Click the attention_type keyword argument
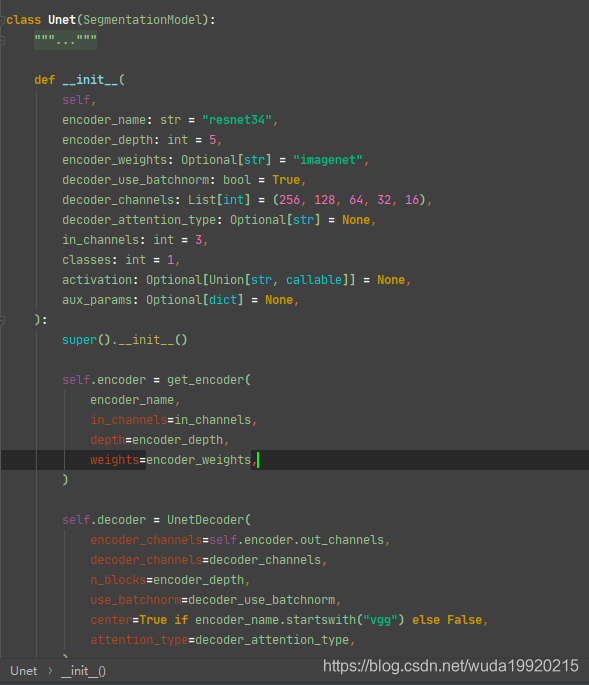The width and height of the screenshot is (589, 685). click(x=139, y=640)
